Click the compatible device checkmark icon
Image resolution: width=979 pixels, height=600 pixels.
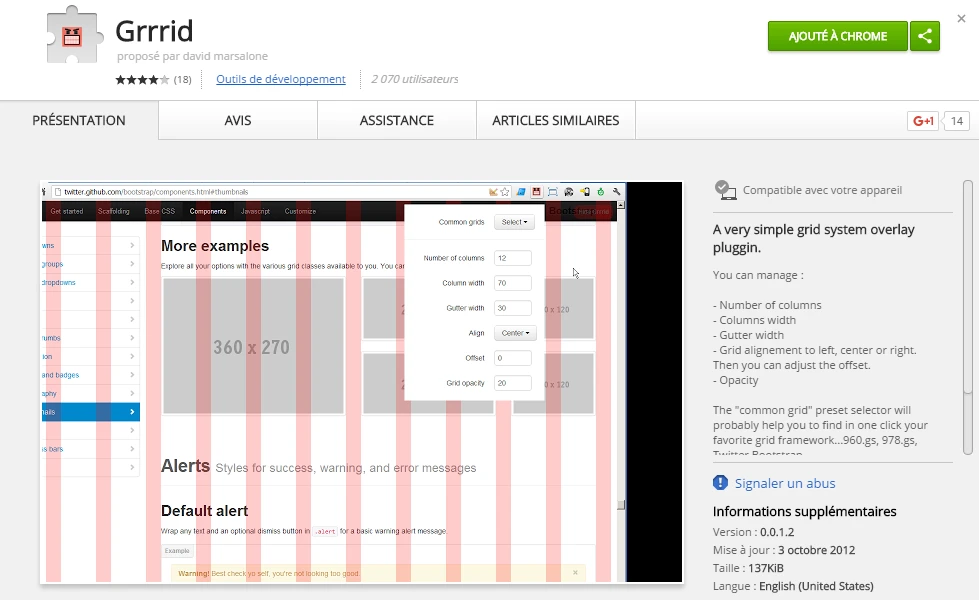[724, 190]
